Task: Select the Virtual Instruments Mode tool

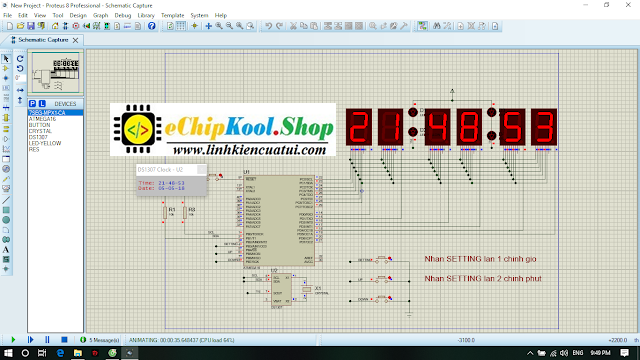Action: point(6,189)
